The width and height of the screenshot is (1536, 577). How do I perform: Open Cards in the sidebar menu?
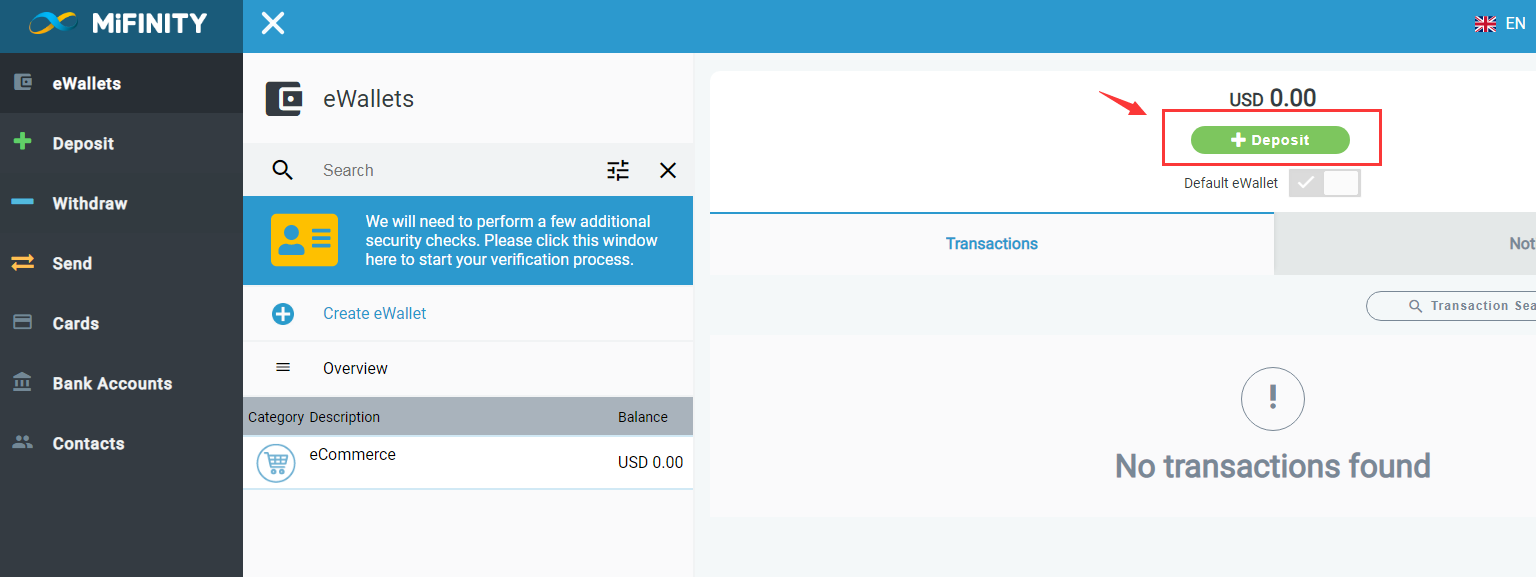(x=121, y=323)
